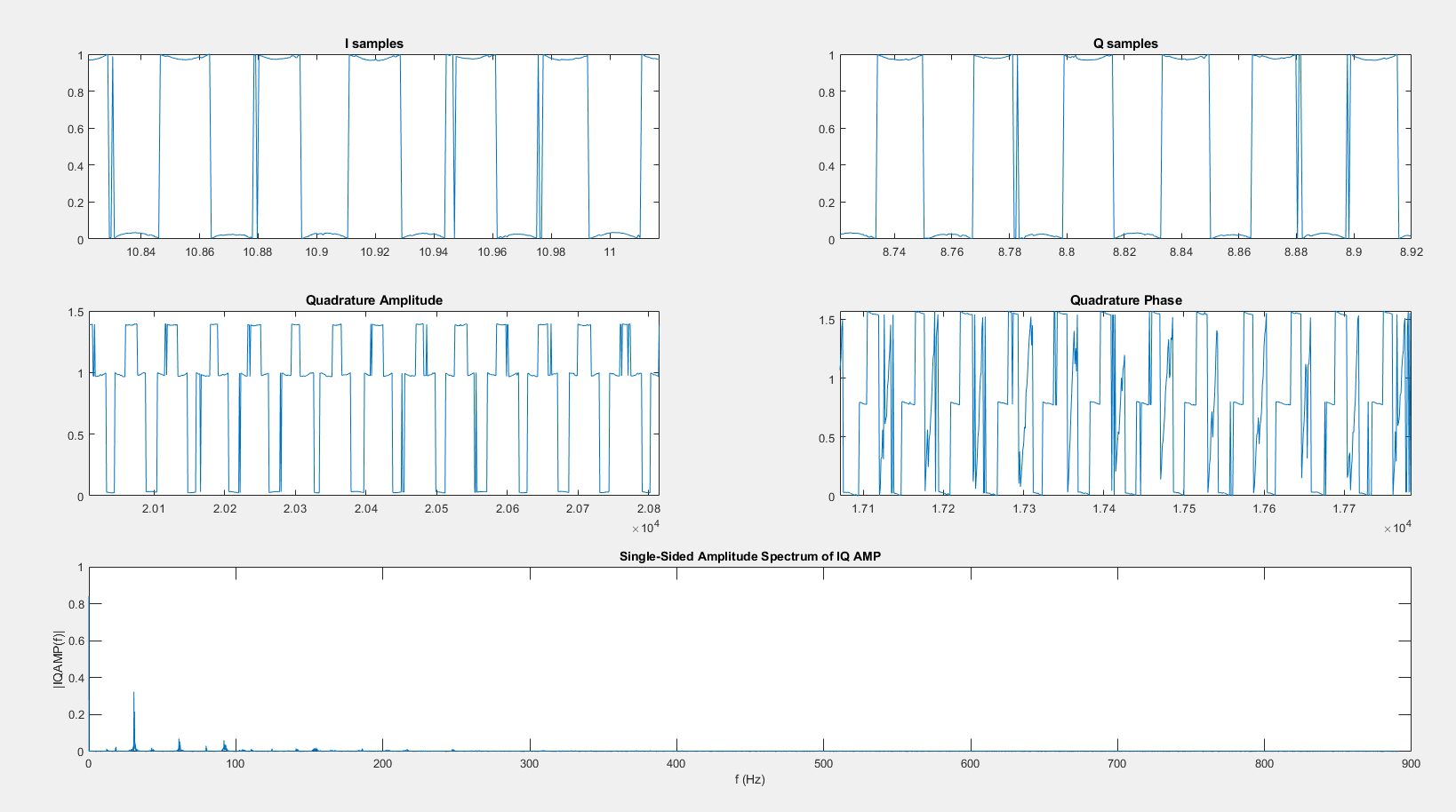Click the tallest spectral peak near 30 Hz

click(x=134, y=711)
